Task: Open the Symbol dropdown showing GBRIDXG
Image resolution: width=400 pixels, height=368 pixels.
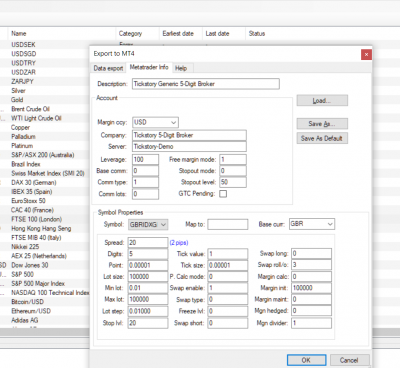Action: click(x=148, y=224)
